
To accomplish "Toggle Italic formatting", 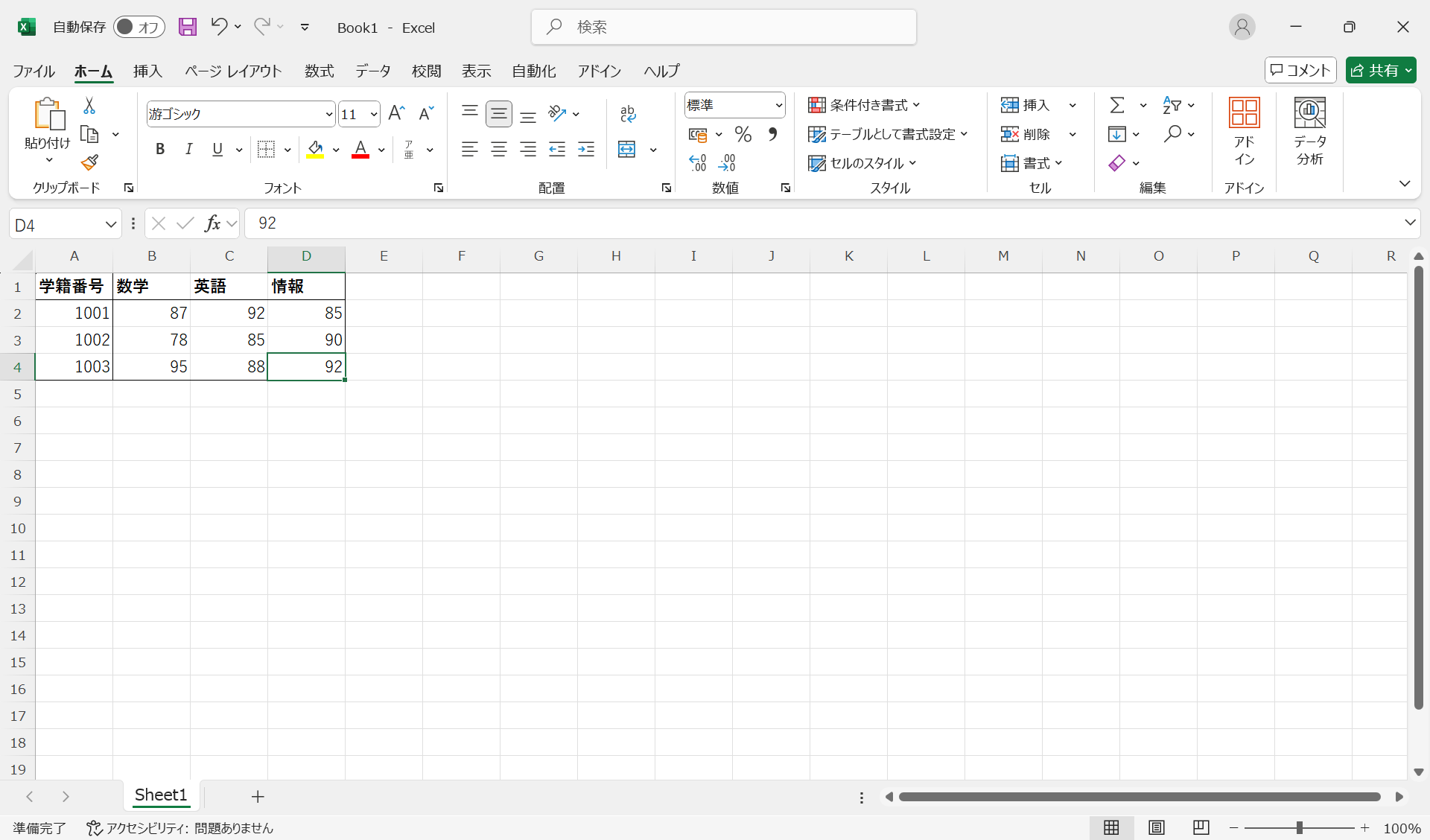I will (x=188, y=150).
